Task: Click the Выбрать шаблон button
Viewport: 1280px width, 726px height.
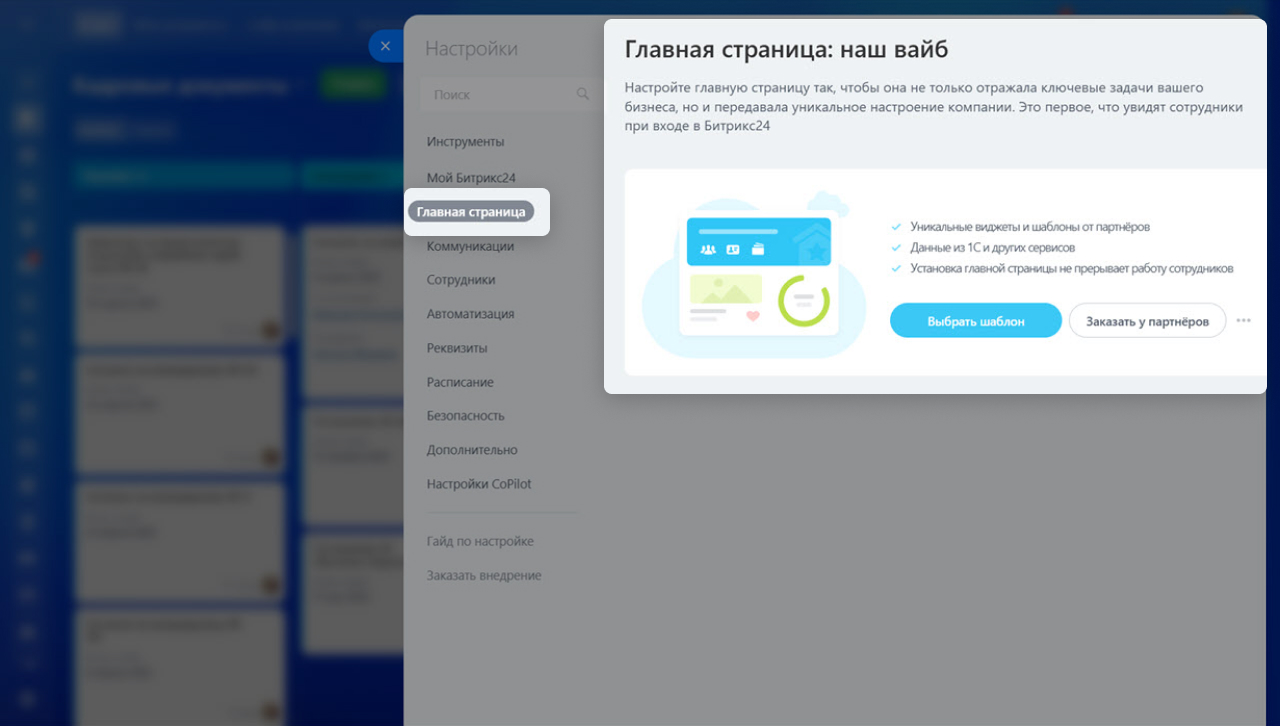Action: tap(976, 321)
